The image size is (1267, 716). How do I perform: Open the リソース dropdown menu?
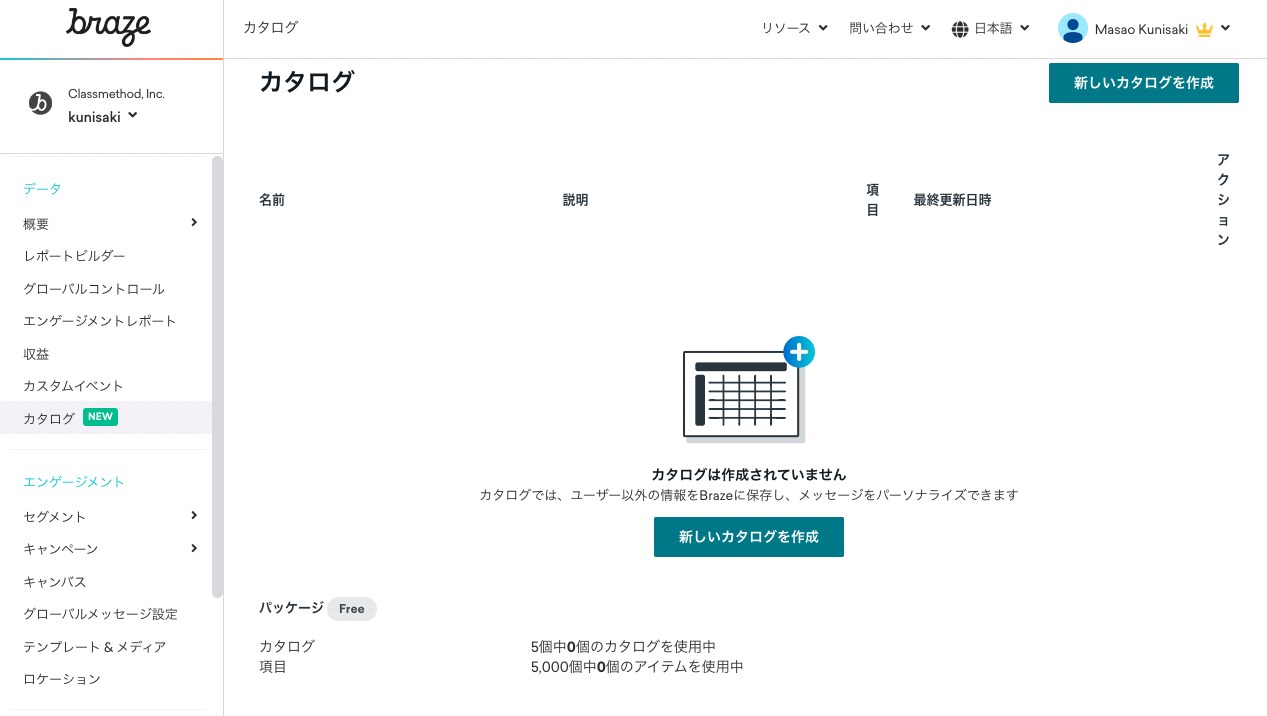794,28
